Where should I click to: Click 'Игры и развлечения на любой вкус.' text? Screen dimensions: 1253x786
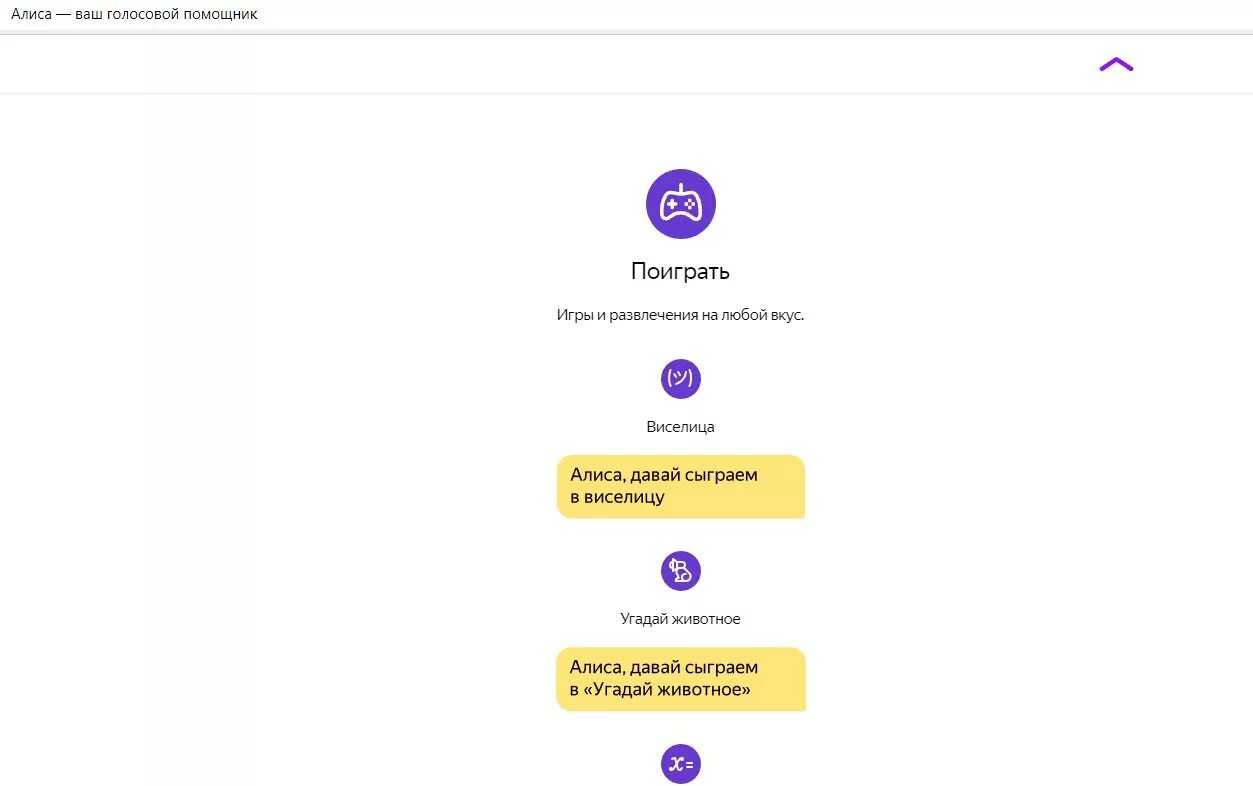681,315
